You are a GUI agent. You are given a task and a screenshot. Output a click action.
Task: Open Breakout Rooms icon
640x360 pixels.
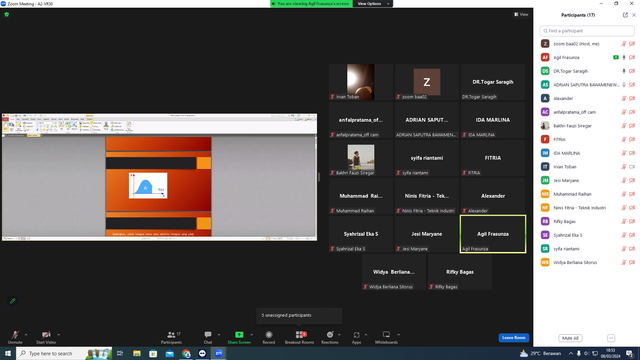pos(300,335)
